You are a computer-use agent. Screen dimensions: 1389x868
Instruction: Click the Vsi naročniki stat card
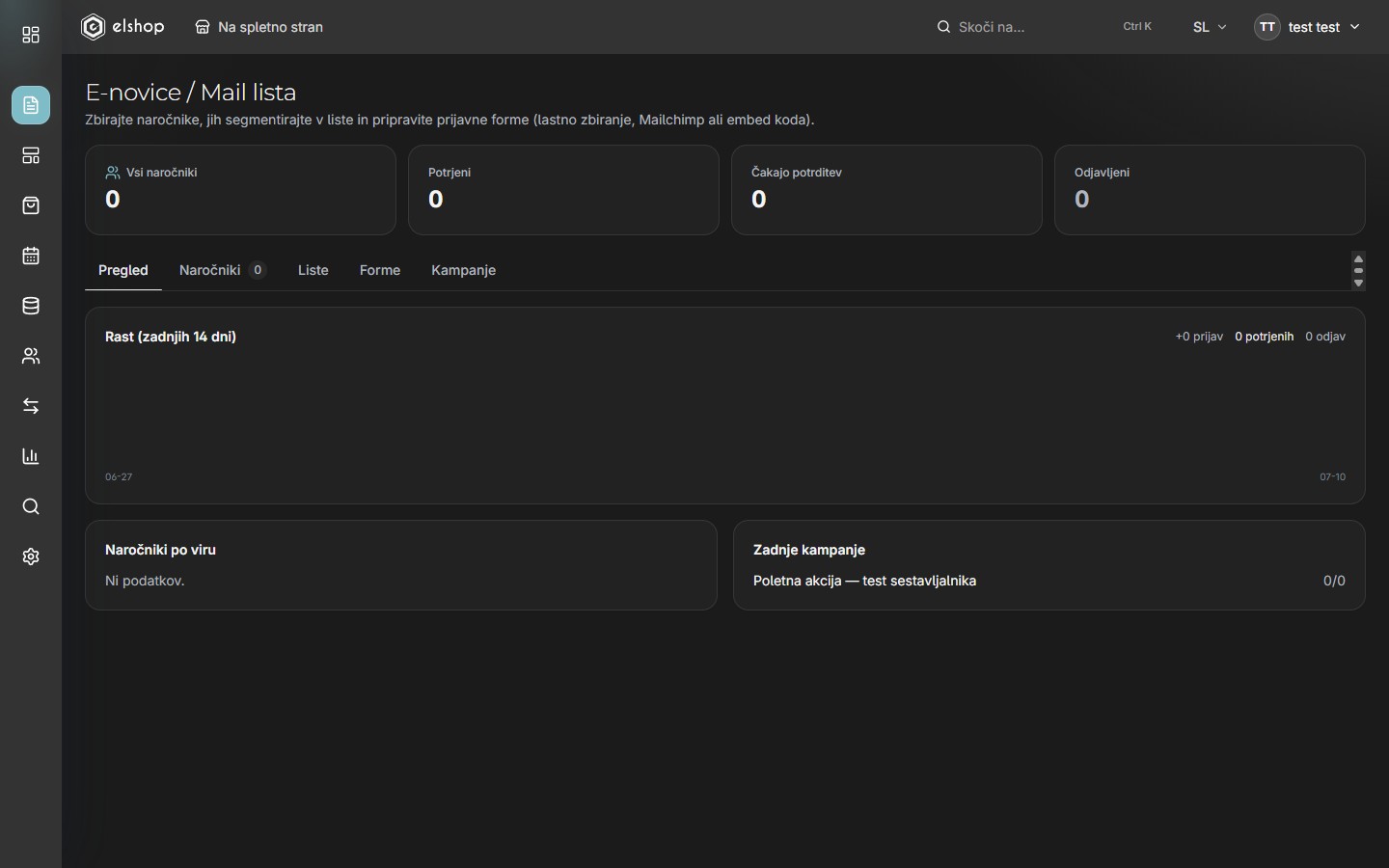point(240,190)
